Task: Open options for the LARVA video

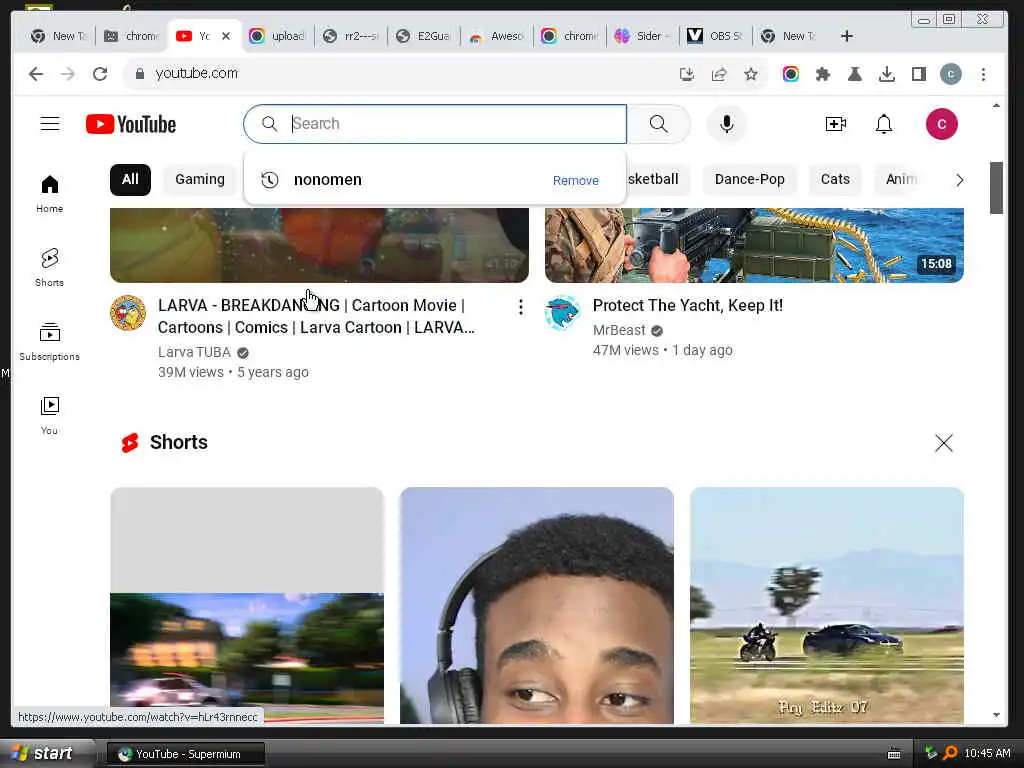Action: [520, 307]
